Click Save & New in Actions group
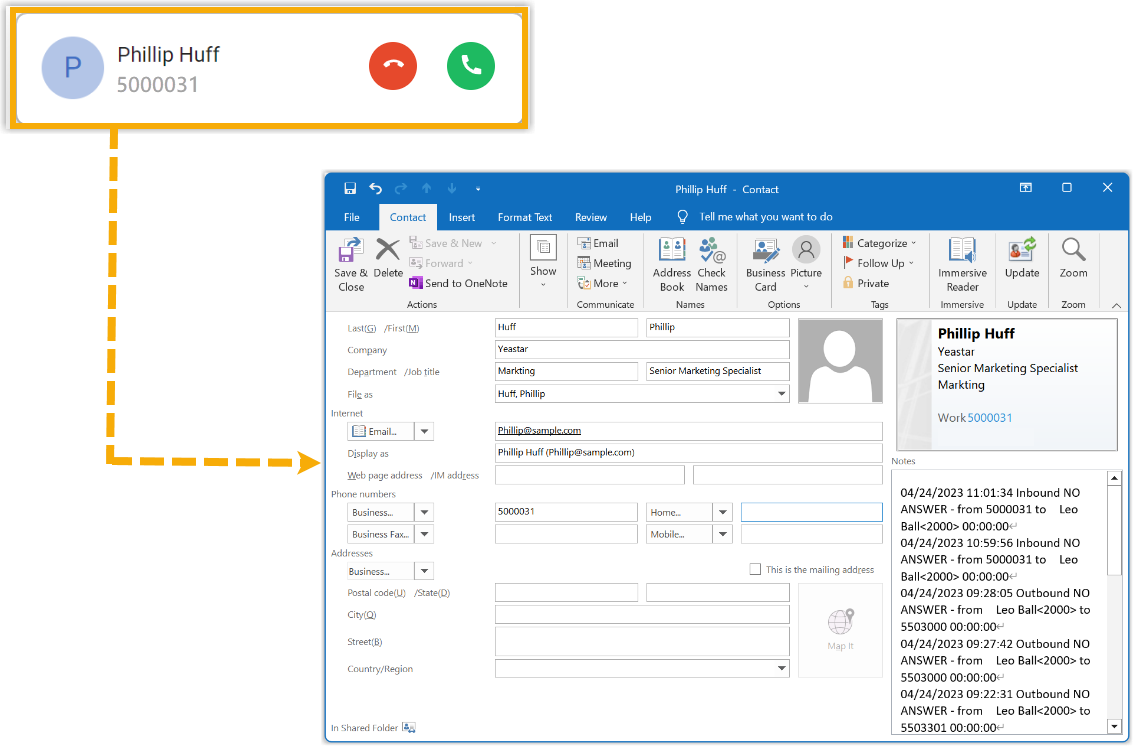 pos(453,243)
